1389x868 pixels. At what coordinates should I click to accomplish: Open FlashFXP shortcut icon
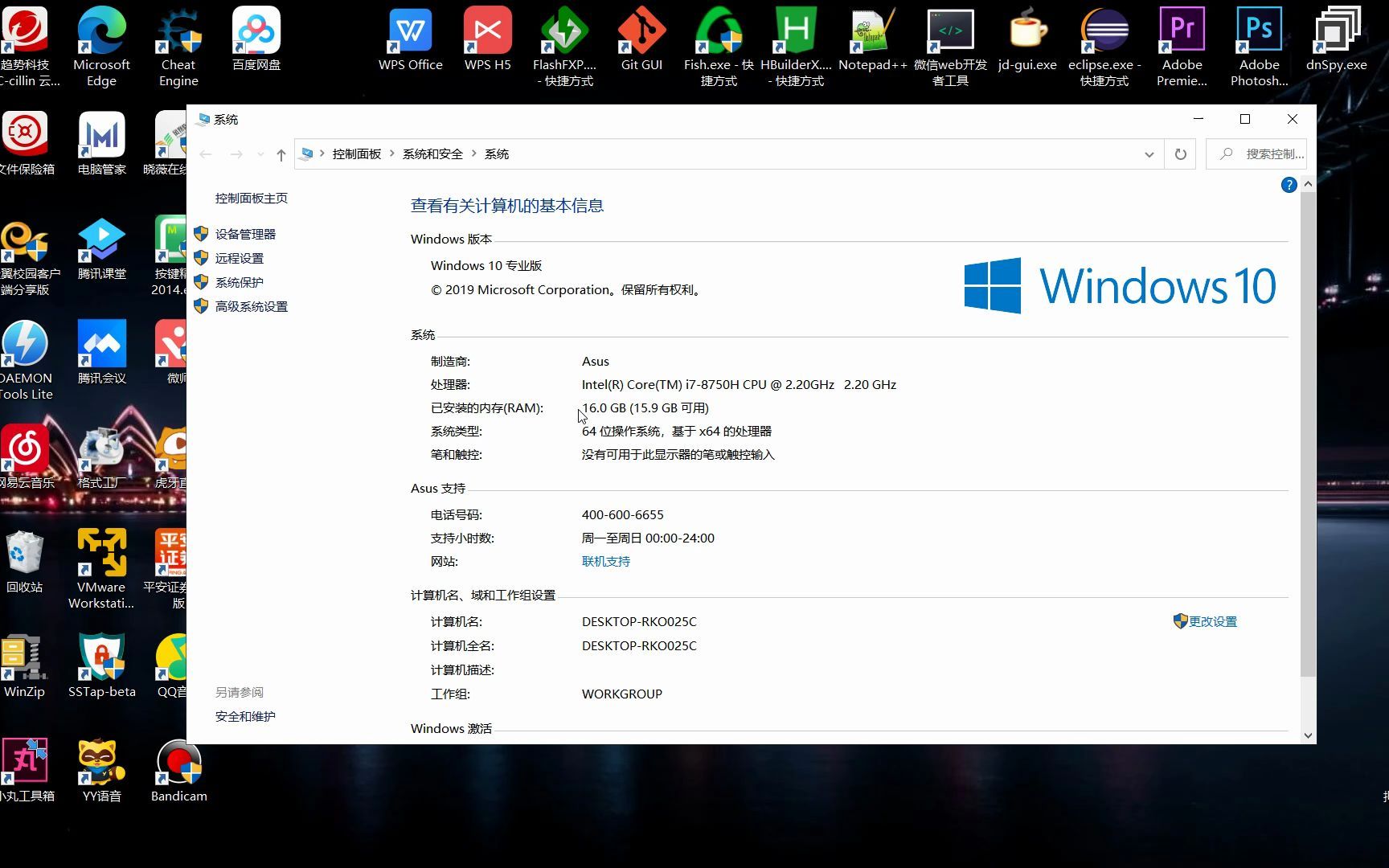[x=565, y=47]
